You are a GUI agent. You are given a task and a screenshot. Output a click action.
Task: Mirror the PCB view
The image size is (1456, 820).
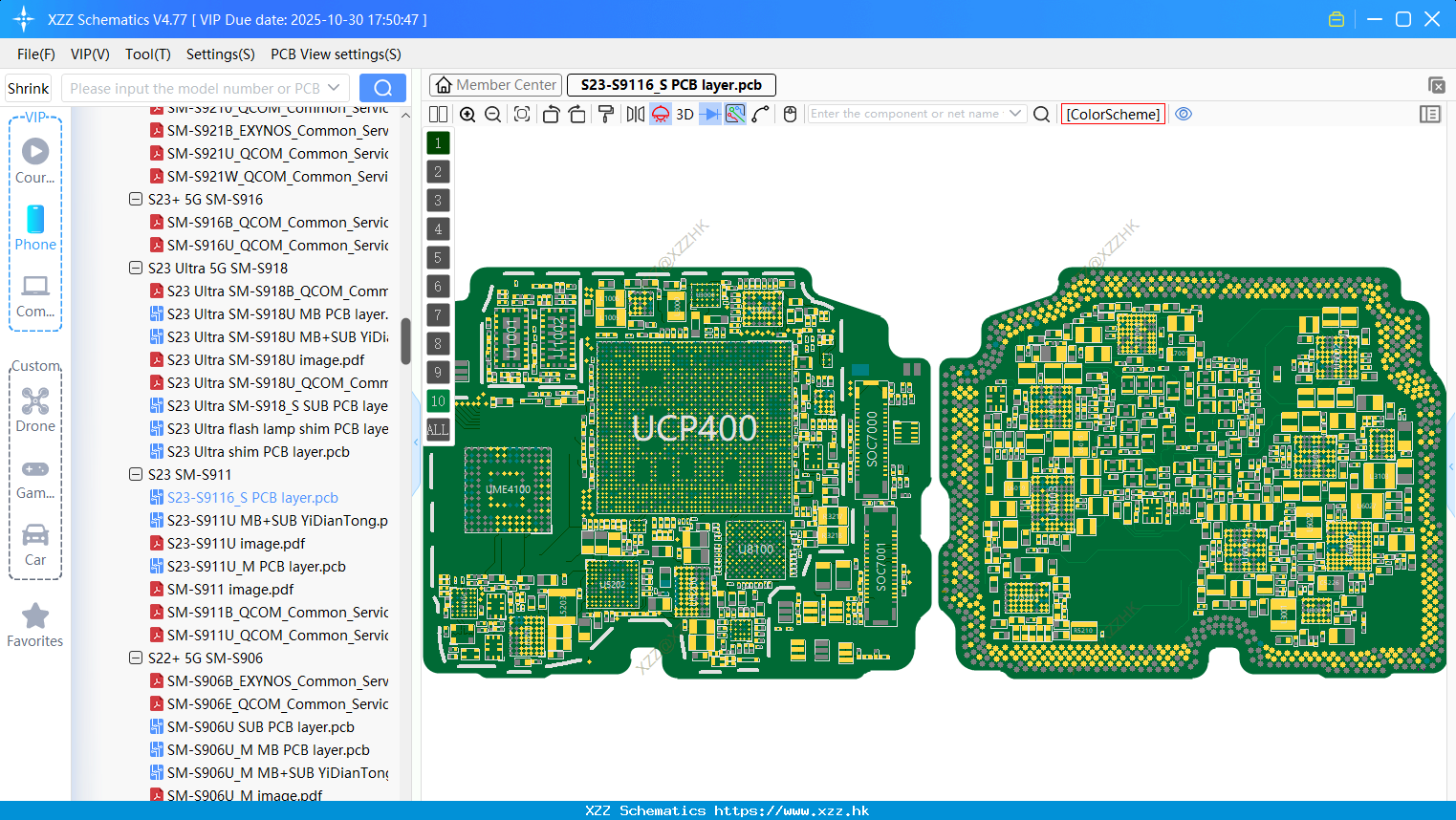click(636, 114)
